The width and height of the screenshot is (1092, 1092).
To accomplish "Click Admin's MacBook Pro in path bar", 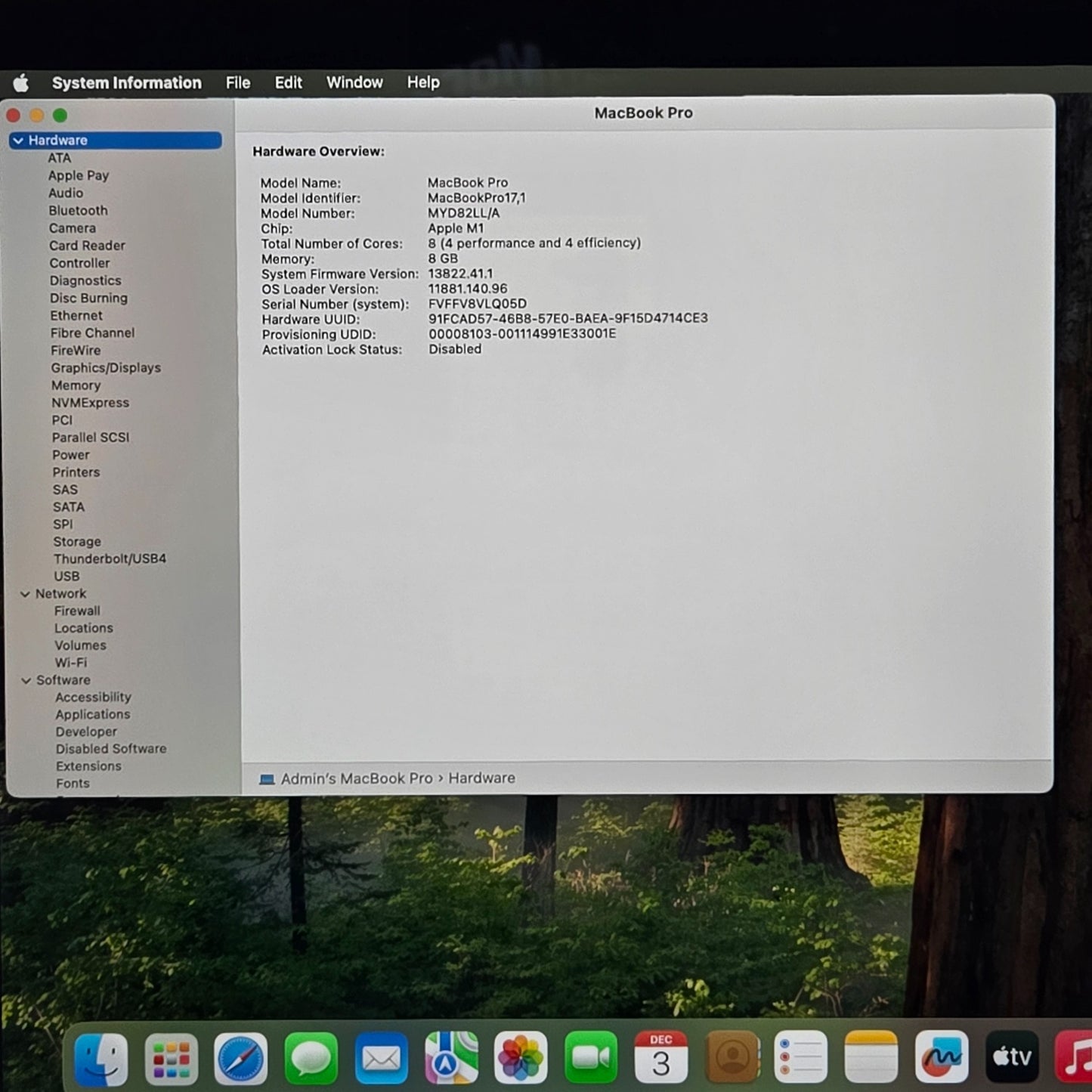I will click(356, 778).
